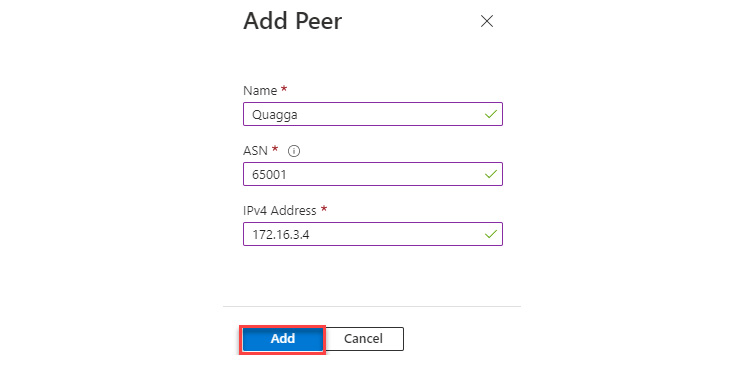Click the red asterisk beside ASN
The height and width of the screenshot is (376, 744).
(275, 149)
